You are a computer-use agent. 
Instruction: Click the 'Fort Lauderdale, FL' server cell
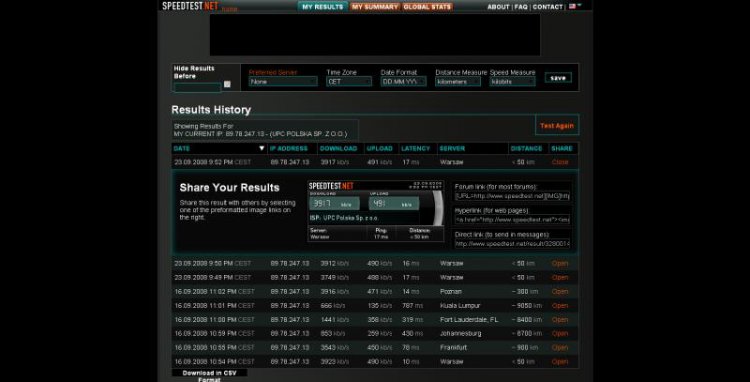pos(469,319)
